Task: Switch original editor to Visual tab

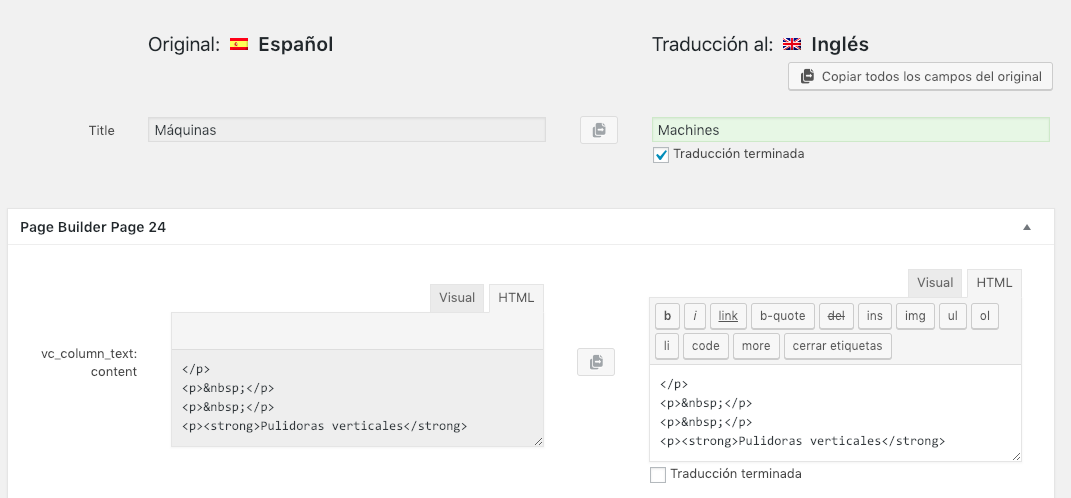Action: (457, 298)
